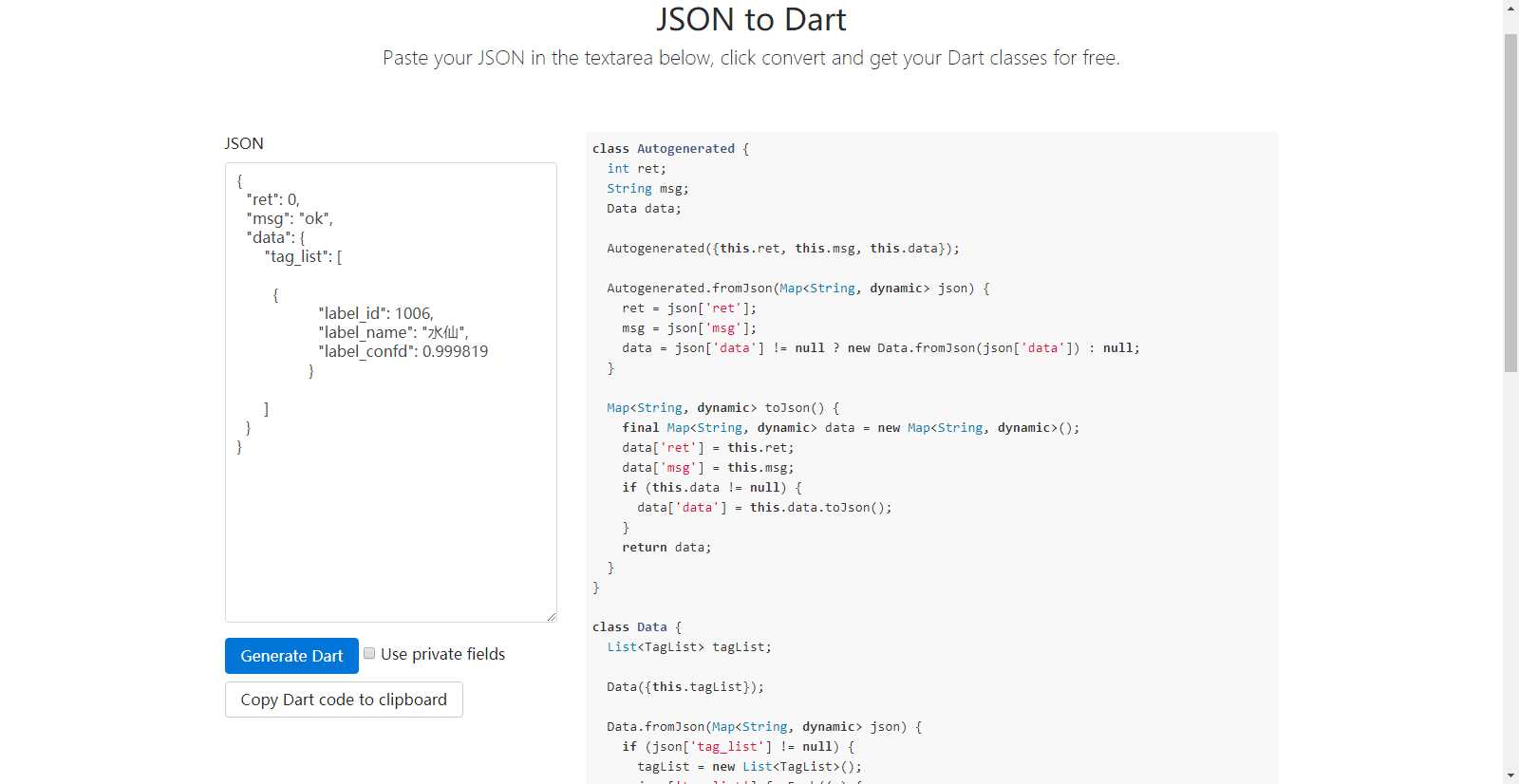Image resolution: width=1519 pixels, height=784 pixels.
Task: Click the "msg": "ok" line in JSON
Action: coord(290,218)
